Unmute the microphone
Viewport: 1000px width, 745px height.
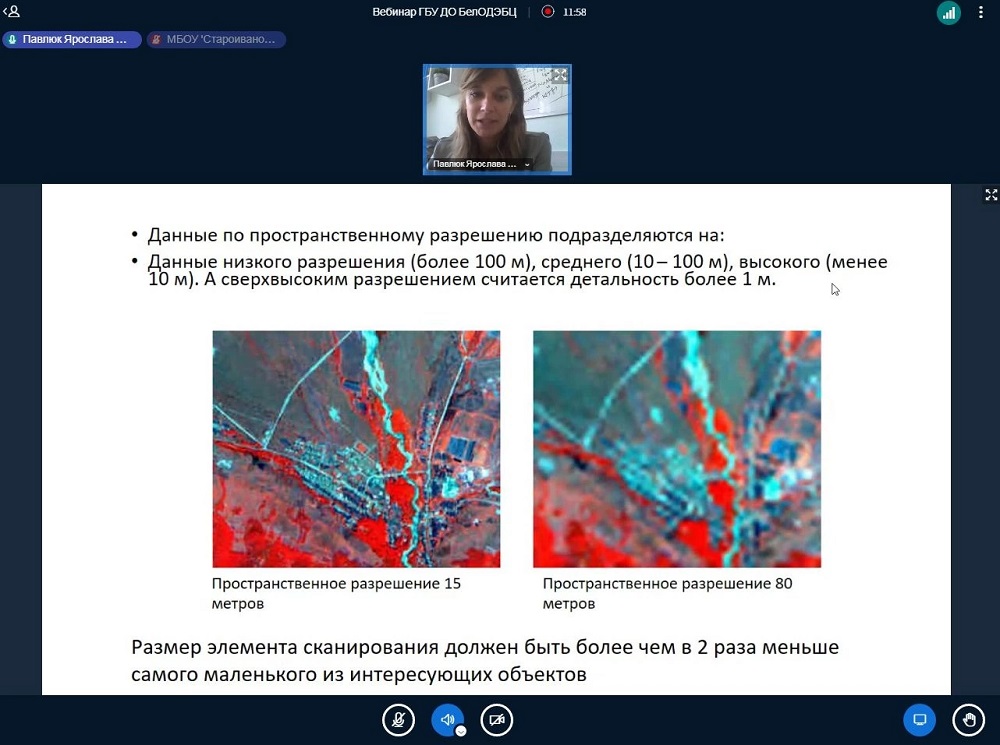click(398, 720)
